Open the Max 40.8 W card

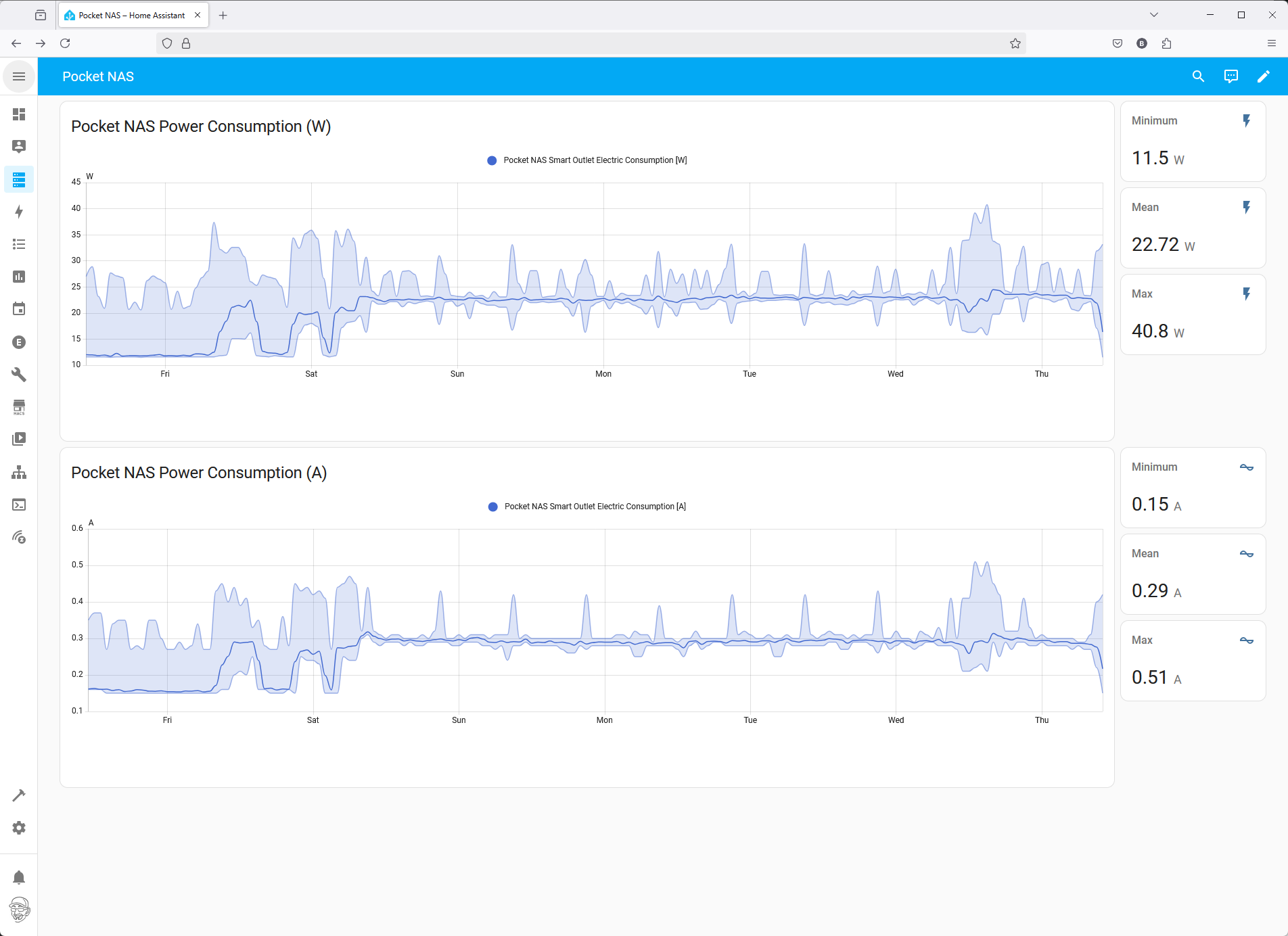pos(1193,314)
